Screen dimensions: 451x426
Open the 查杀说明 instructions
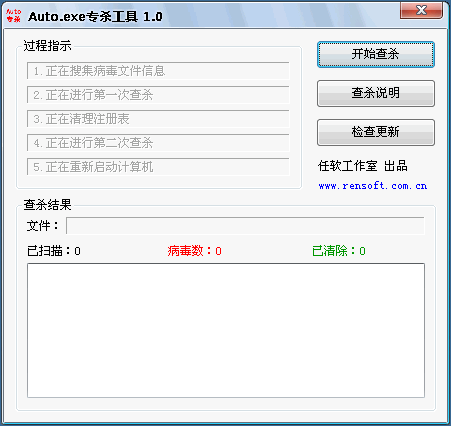coord(376,93)
